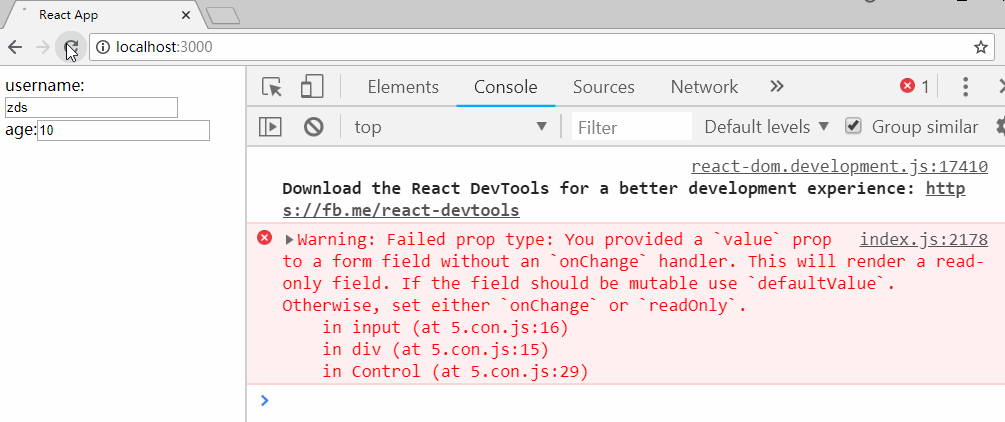Viewport: 1005px width, 422px height.
Task: Open the index.js:2178 source link
Action: [924, 240]
